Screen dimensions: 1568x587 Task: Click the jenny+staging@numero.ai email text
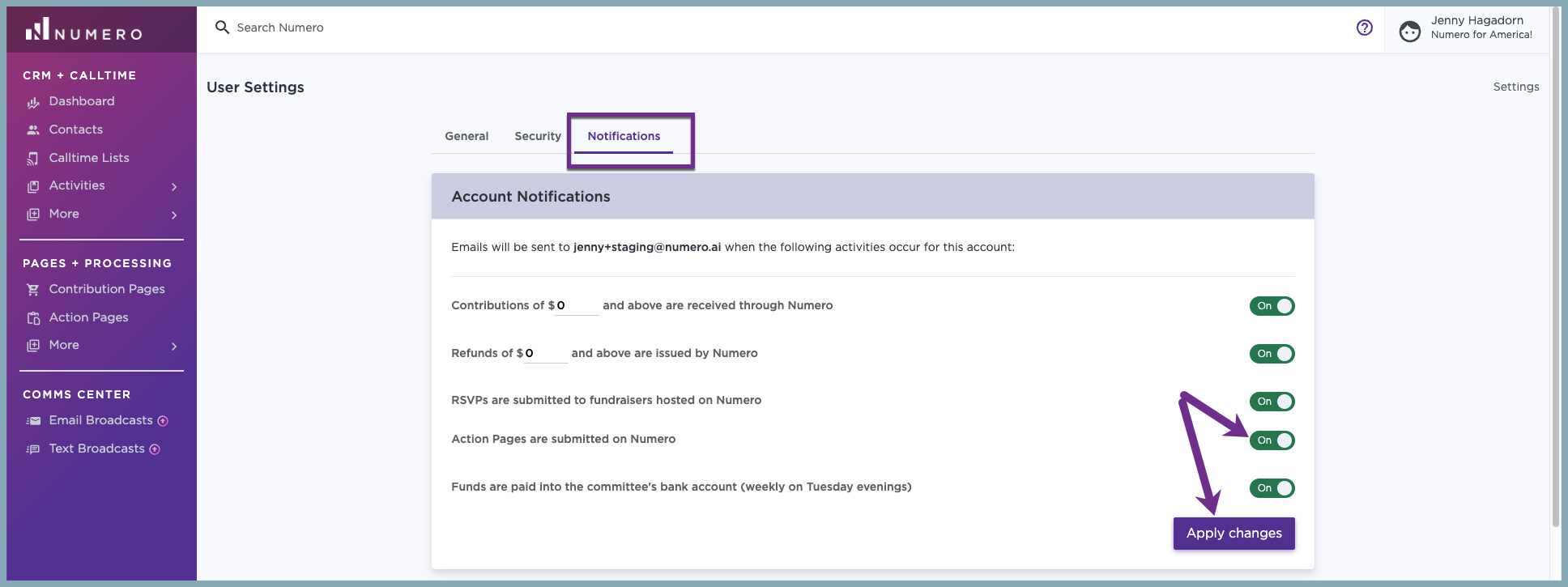click(x=647, y=247)
